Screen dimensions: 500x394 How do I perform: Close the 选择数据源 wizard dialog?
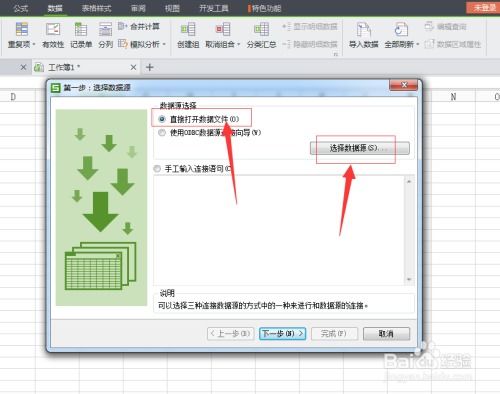(403, 85)
